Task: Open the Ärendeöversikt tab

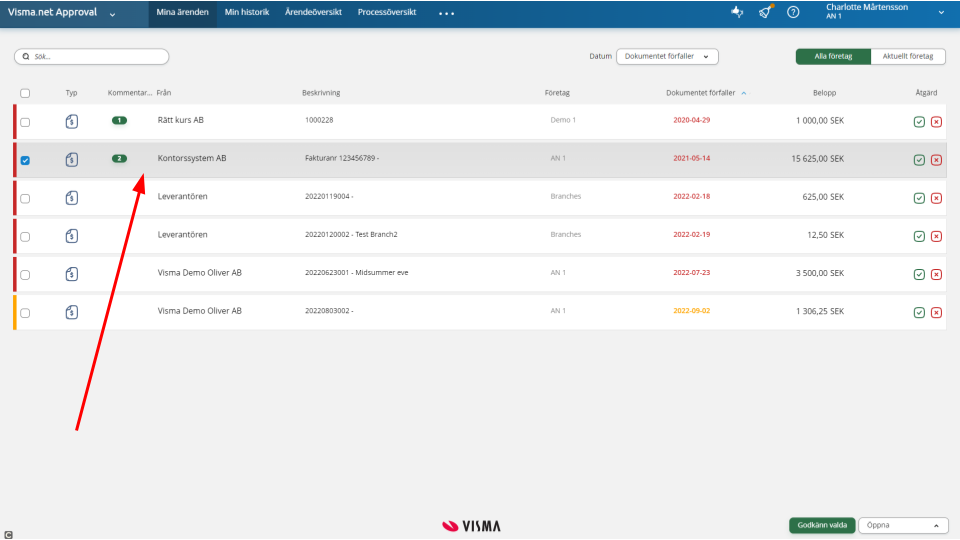Action: pos(313,12)
